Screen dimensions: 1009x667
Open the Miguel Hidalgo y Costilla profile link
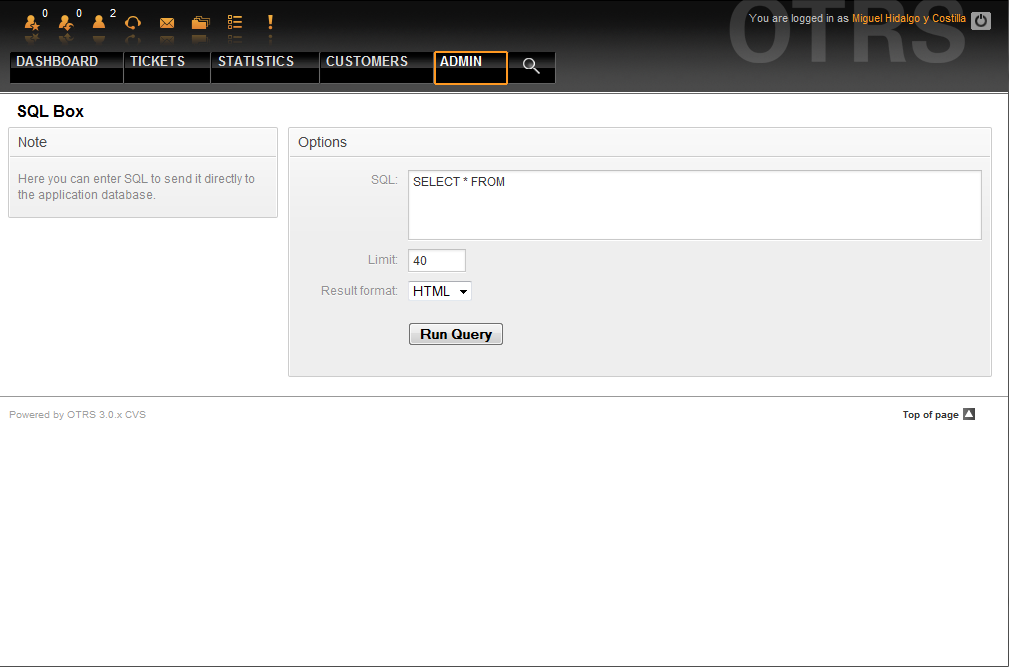coord(908,19)
